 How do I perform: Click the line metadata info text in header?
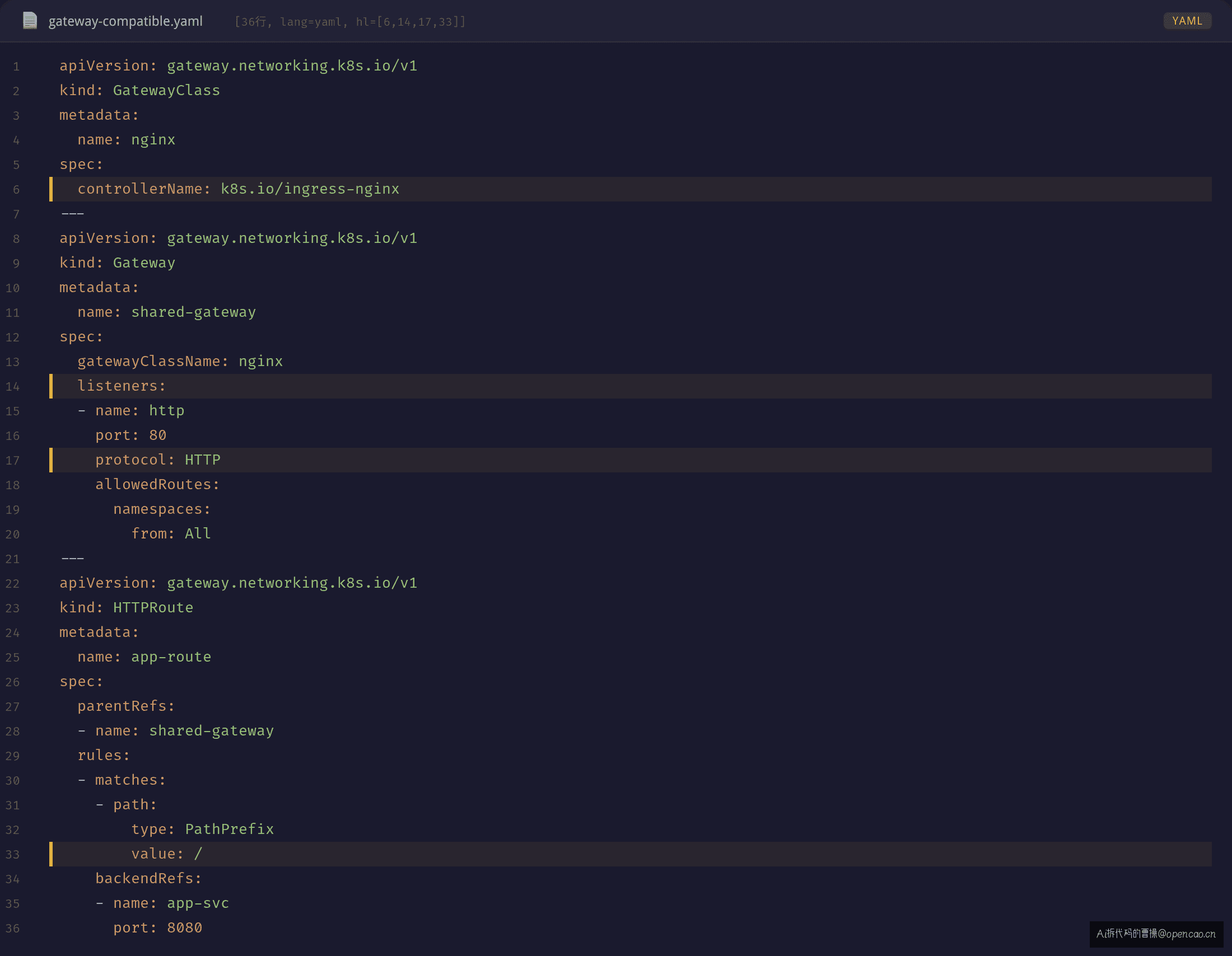[x=351, y=21]
